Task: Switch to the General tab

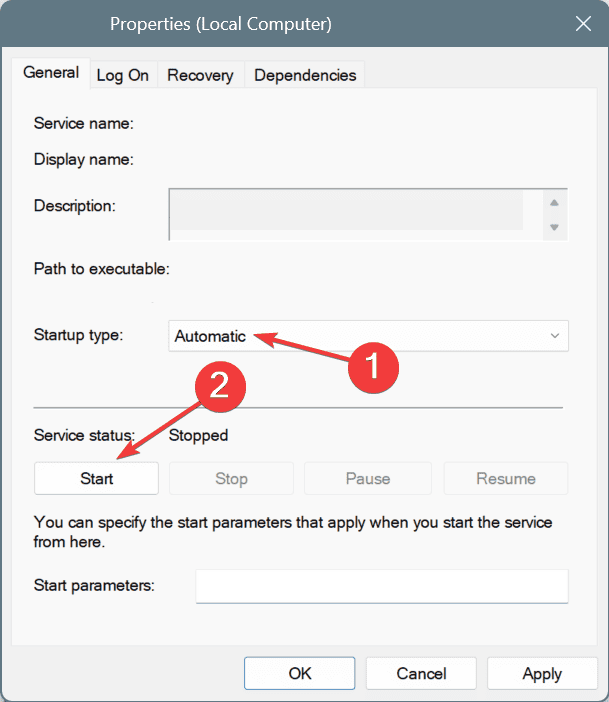Action: pos(51,73)
